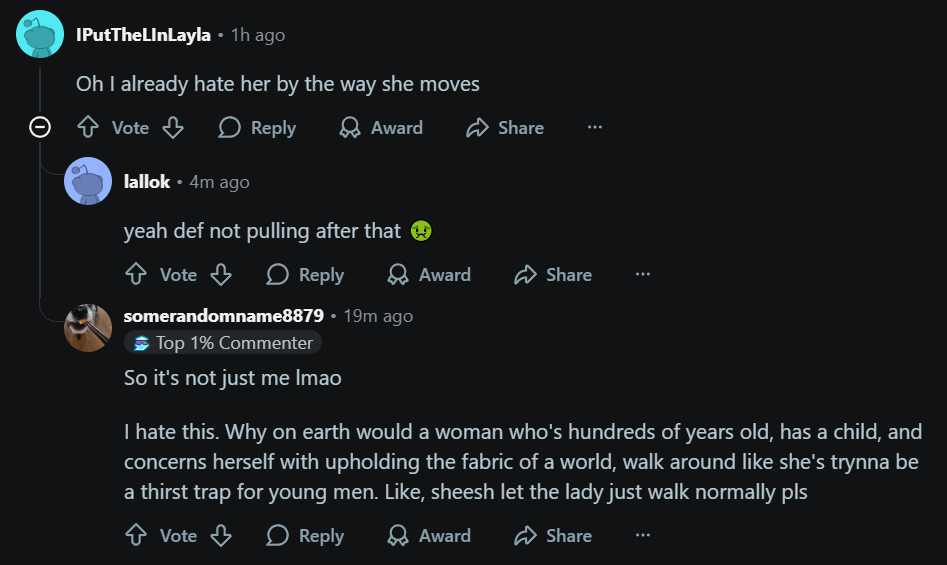Viewport: 947px width, 565px height.
Task: Open more options for IPutTheLInLayla's comment
Action: (x=595, y=128)
